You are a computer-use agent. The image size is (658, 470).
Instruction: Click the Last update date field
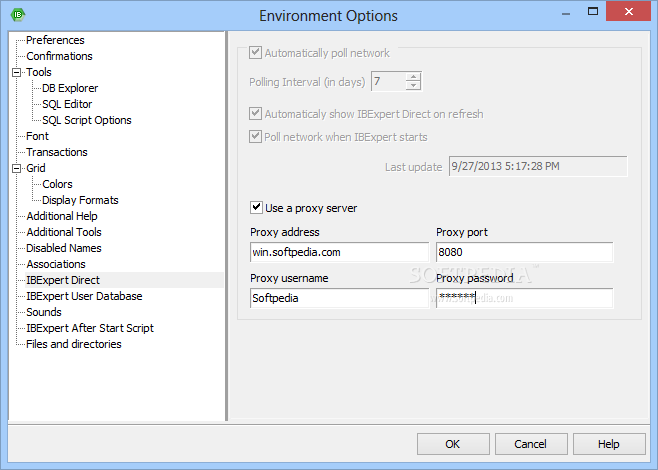point(538,166)
